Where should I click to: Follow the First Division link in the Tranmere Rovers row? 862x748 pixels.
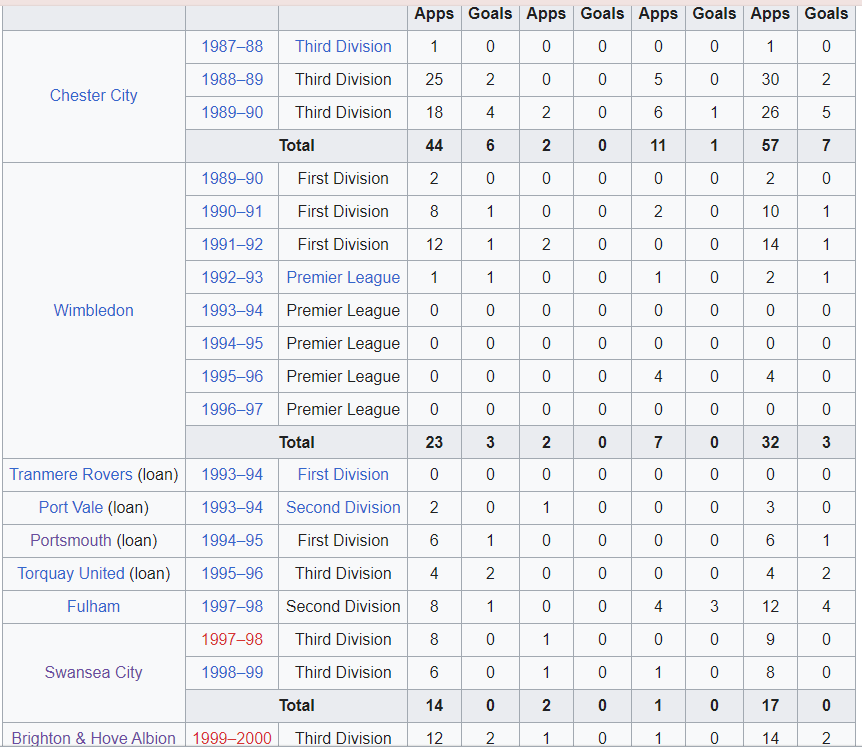coord(343,474)
